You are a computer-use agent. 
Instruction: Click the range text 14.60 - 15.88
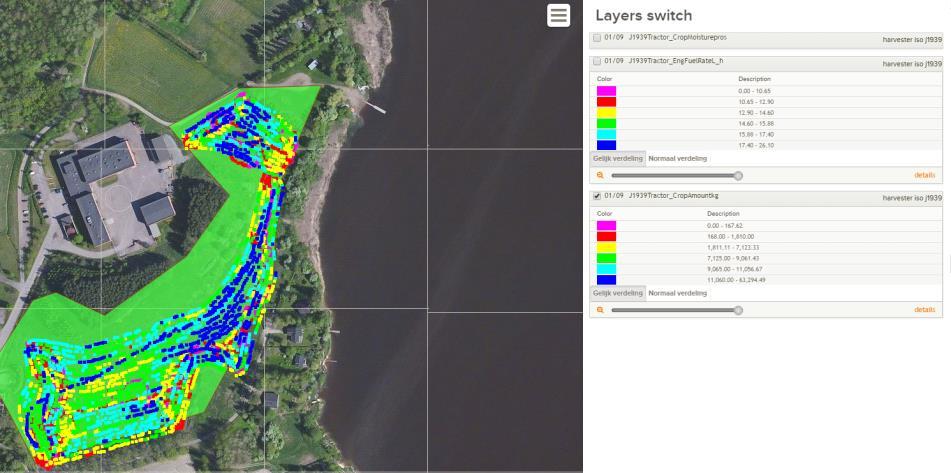pos(756,124)
